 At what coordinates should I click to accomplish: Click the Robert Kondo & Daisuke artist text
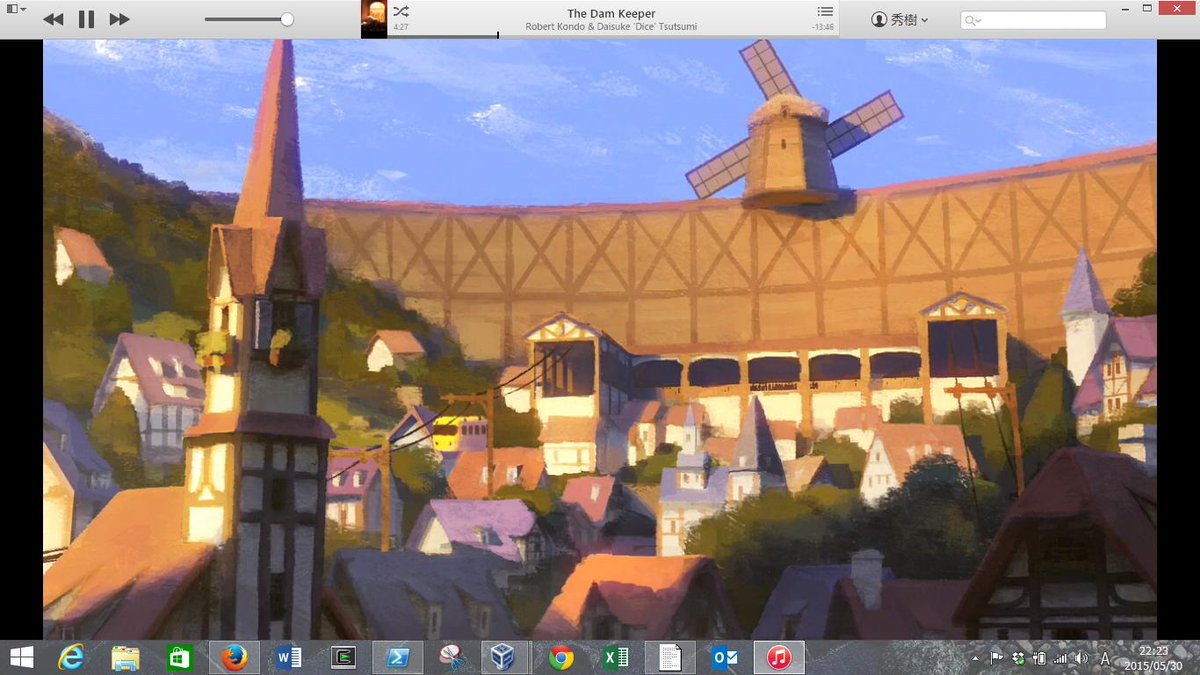pos(611,26)
